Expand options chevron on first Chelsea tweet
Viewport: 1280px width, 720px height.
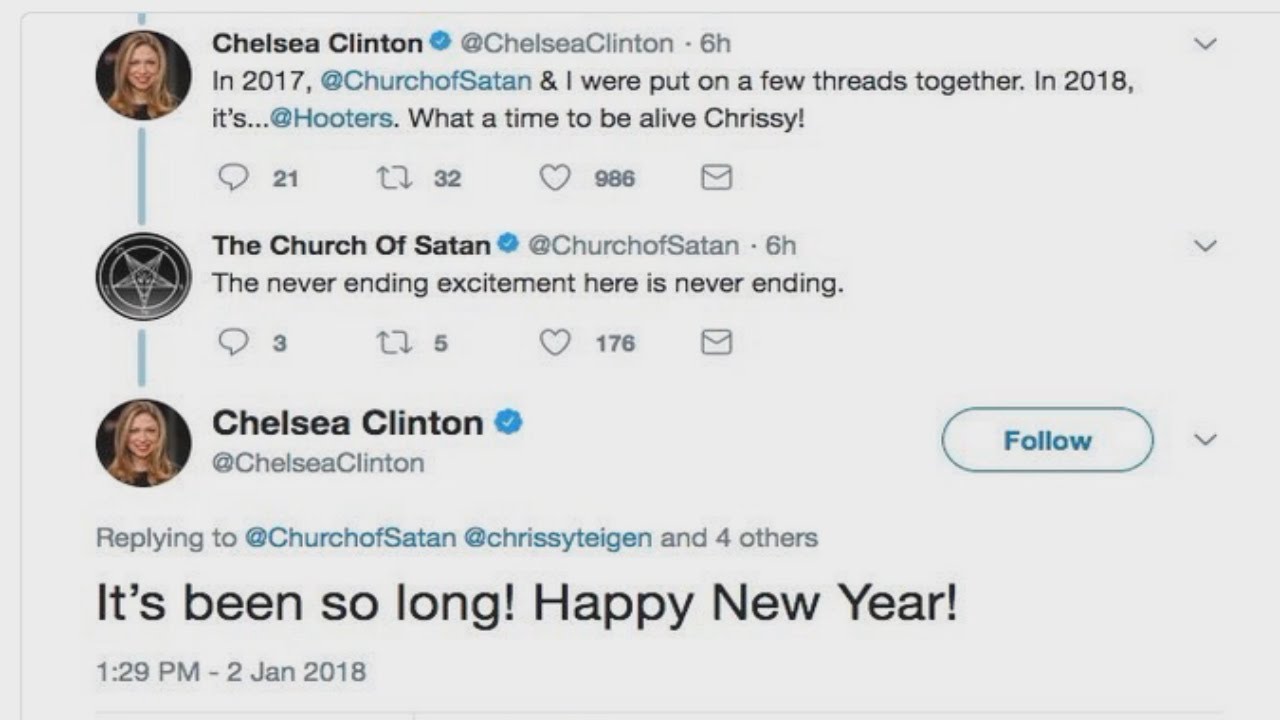pos(1206,44)
